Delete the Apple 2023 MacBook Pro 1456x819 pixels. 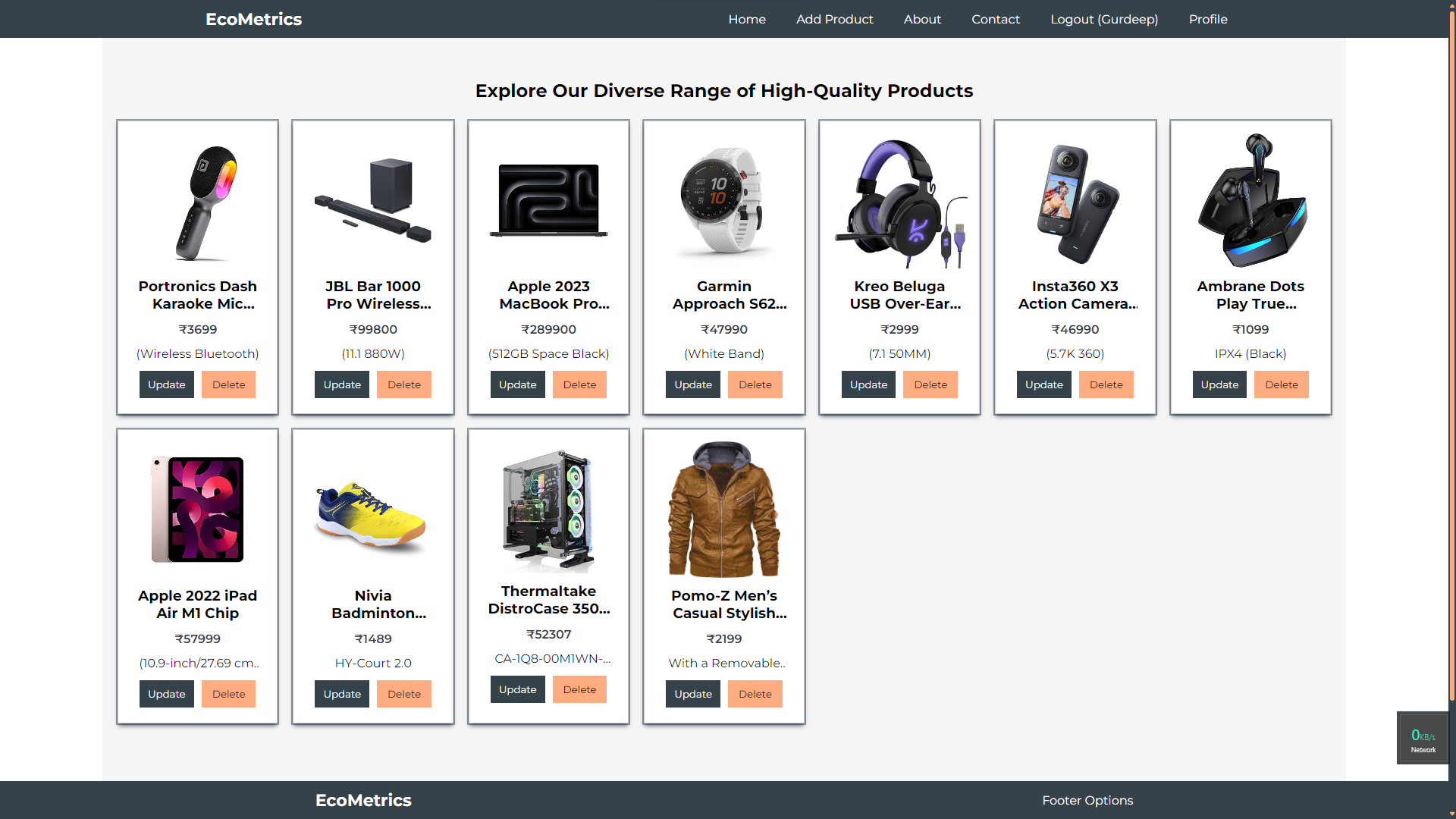click(579, 384)
